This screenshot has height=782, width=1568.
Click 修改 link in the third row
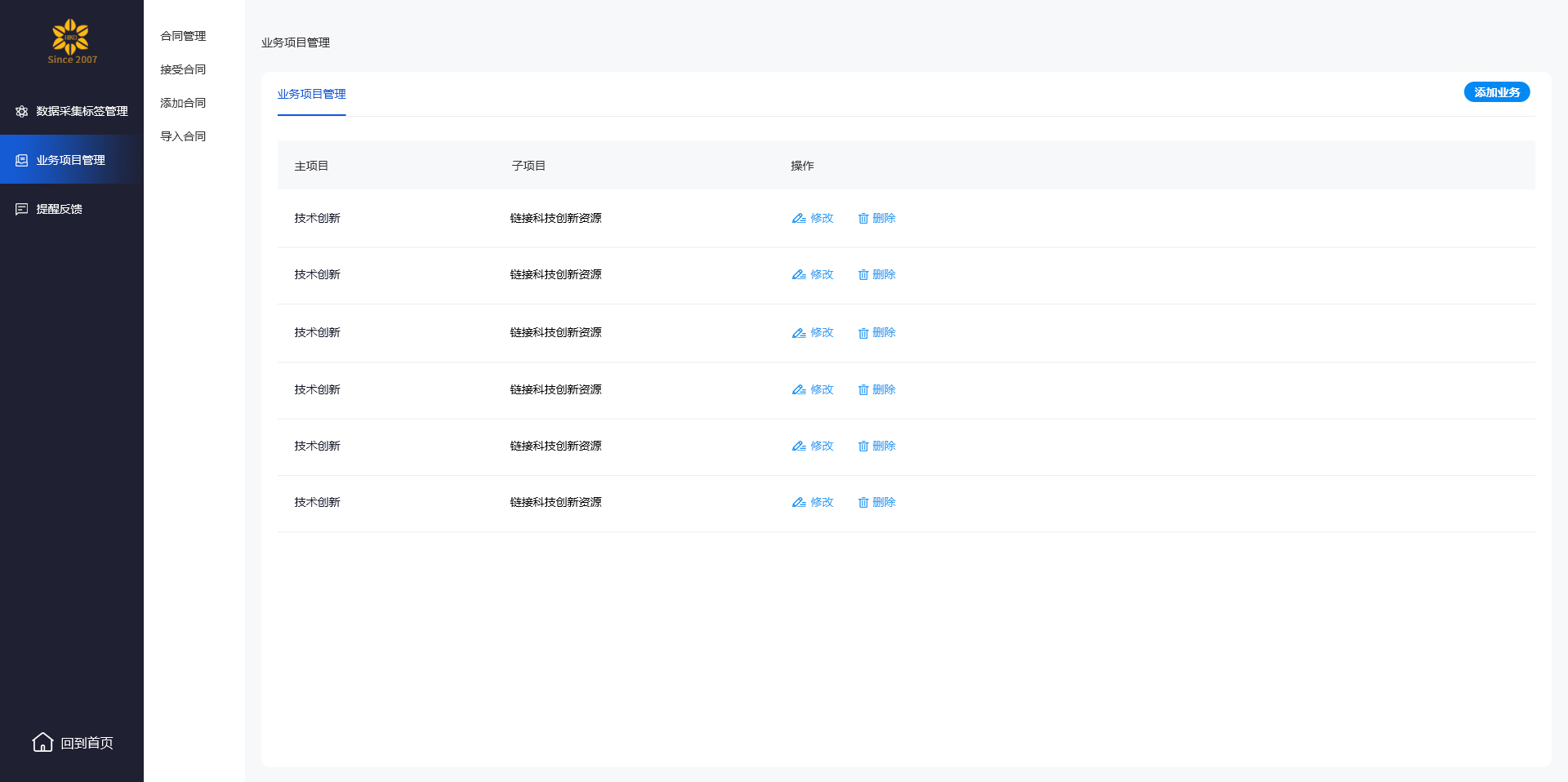point(822,333)
